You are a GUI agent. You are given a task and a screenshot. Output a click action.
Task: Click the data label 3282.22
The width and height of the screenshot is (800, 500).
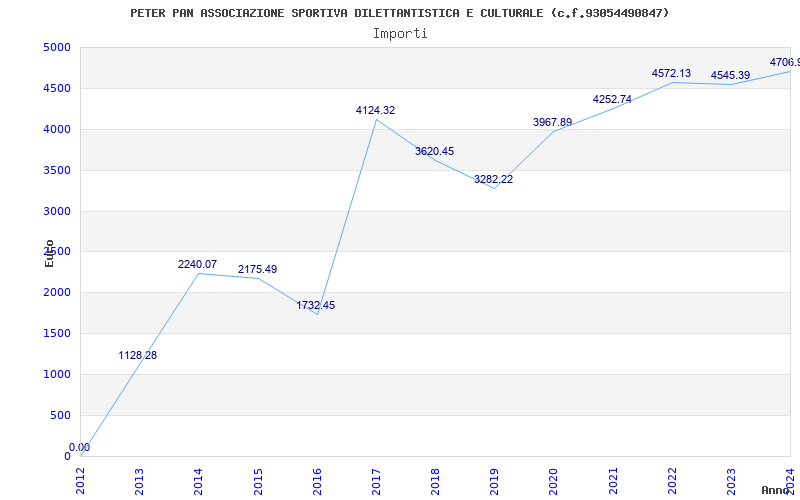pos(493,180)
